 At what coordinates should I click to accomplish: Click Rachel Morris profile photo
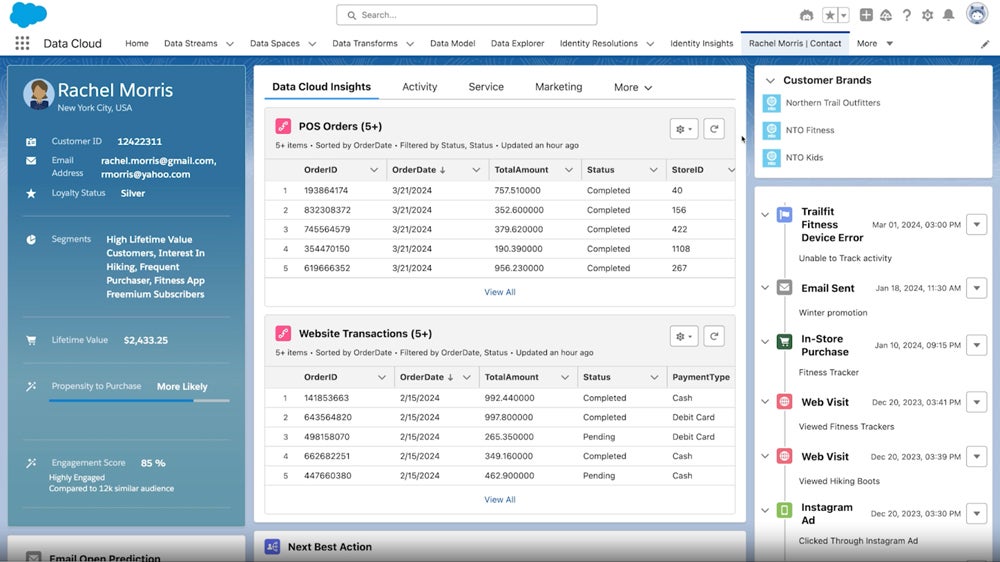click(38, 94)
